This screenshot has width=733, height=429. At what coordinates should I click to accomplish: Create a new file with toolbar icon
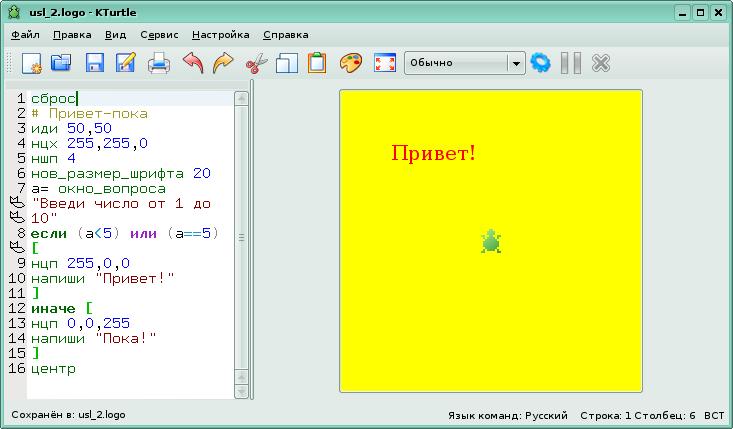point(31,63)
